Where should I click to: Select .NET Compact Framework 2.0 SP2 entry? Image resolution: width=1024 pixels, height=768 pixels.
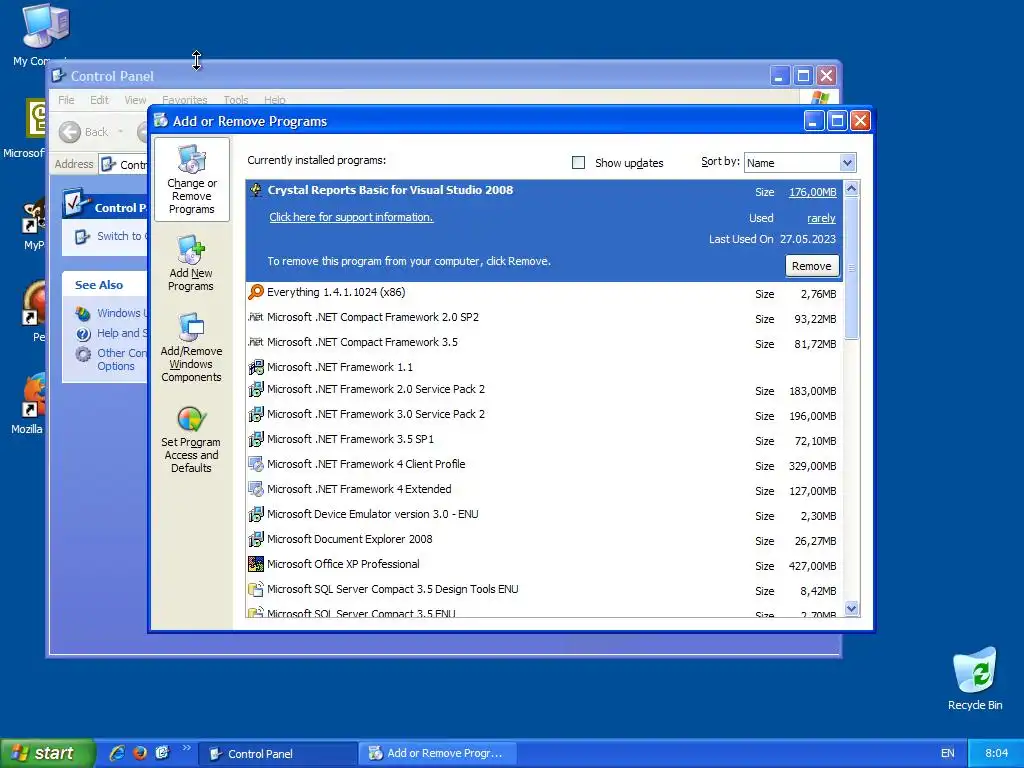[545, 317]
